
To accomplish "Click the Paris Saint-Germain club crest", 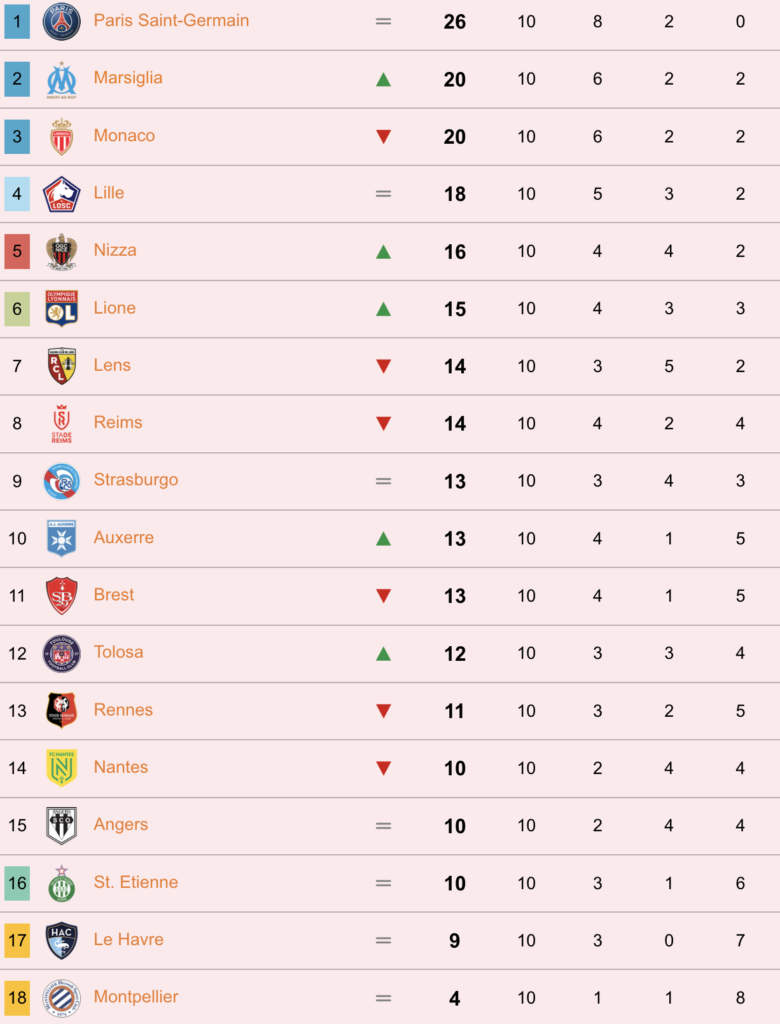I will [61, 21].
